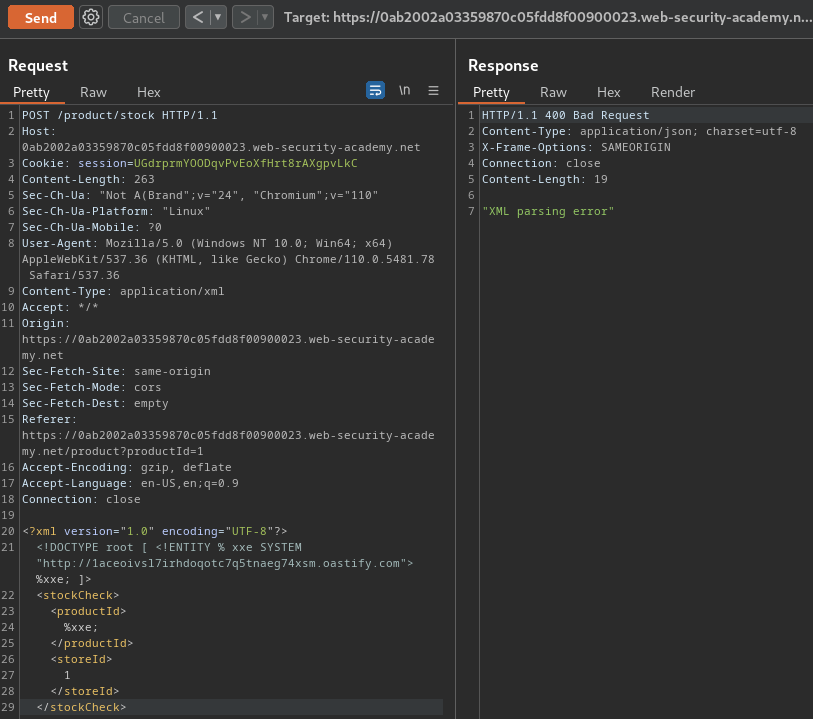Select the Request Pretty tab
This screenshot has height=719, width=813.
(32, 92)
